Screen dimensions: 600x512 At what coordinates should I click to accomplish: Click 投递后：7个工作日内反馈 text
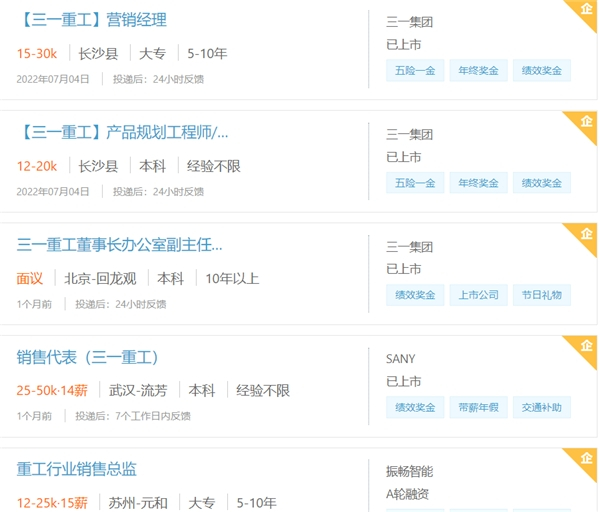133,416
